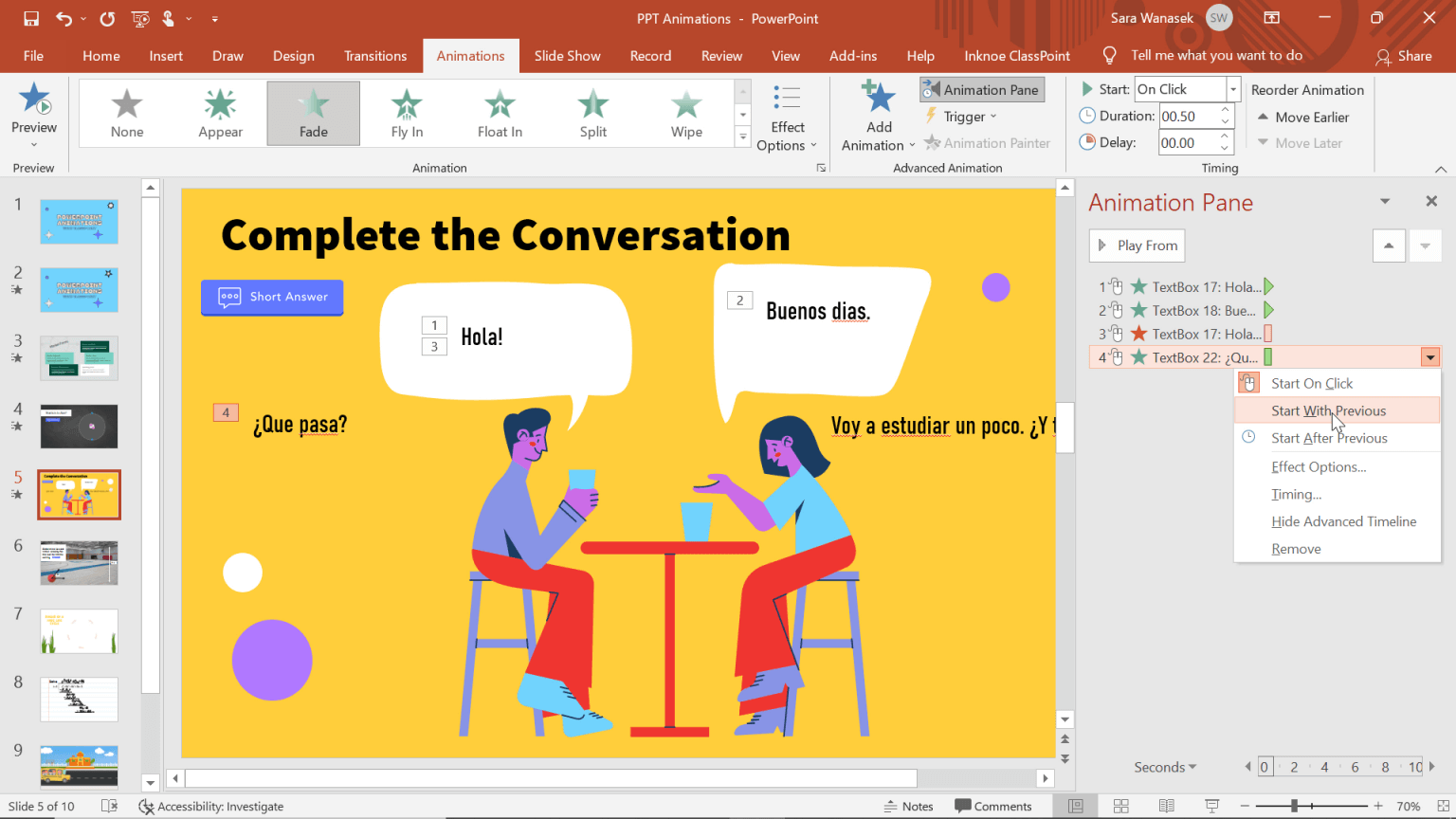The width and height of the screenshot is (1456, 819).
Task: Select Start With Previous from context menu
Action: (x=1327, y=410)
